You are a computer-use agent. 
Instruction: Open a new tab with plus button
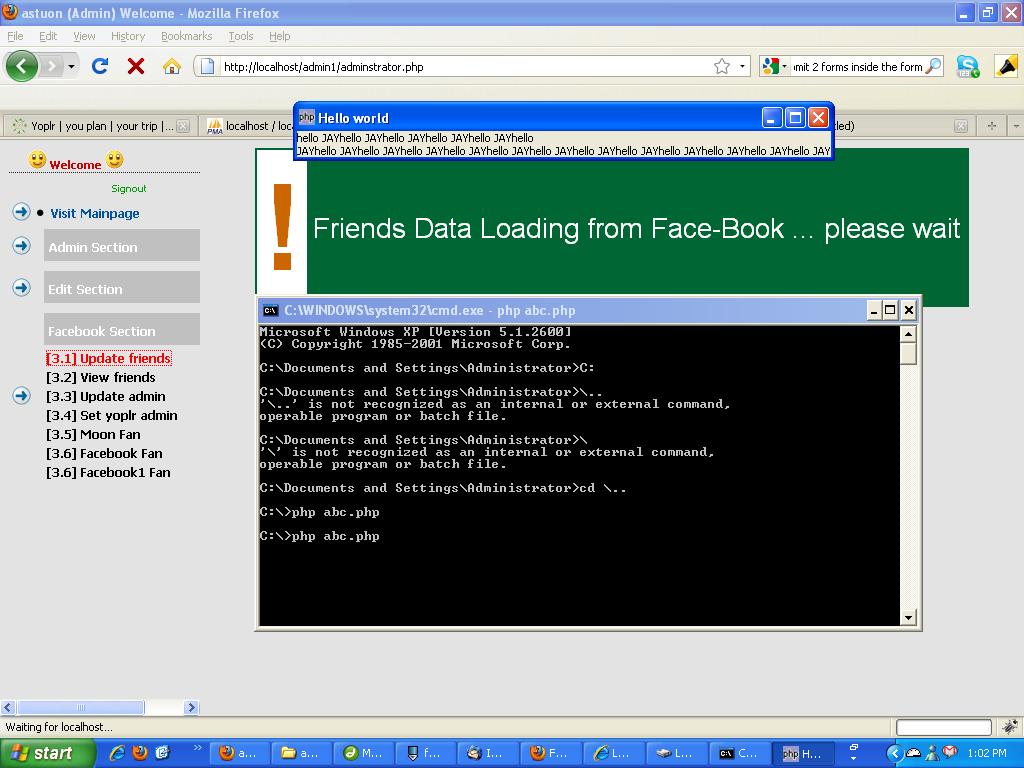pyautogui.click(x=991, y=126)
